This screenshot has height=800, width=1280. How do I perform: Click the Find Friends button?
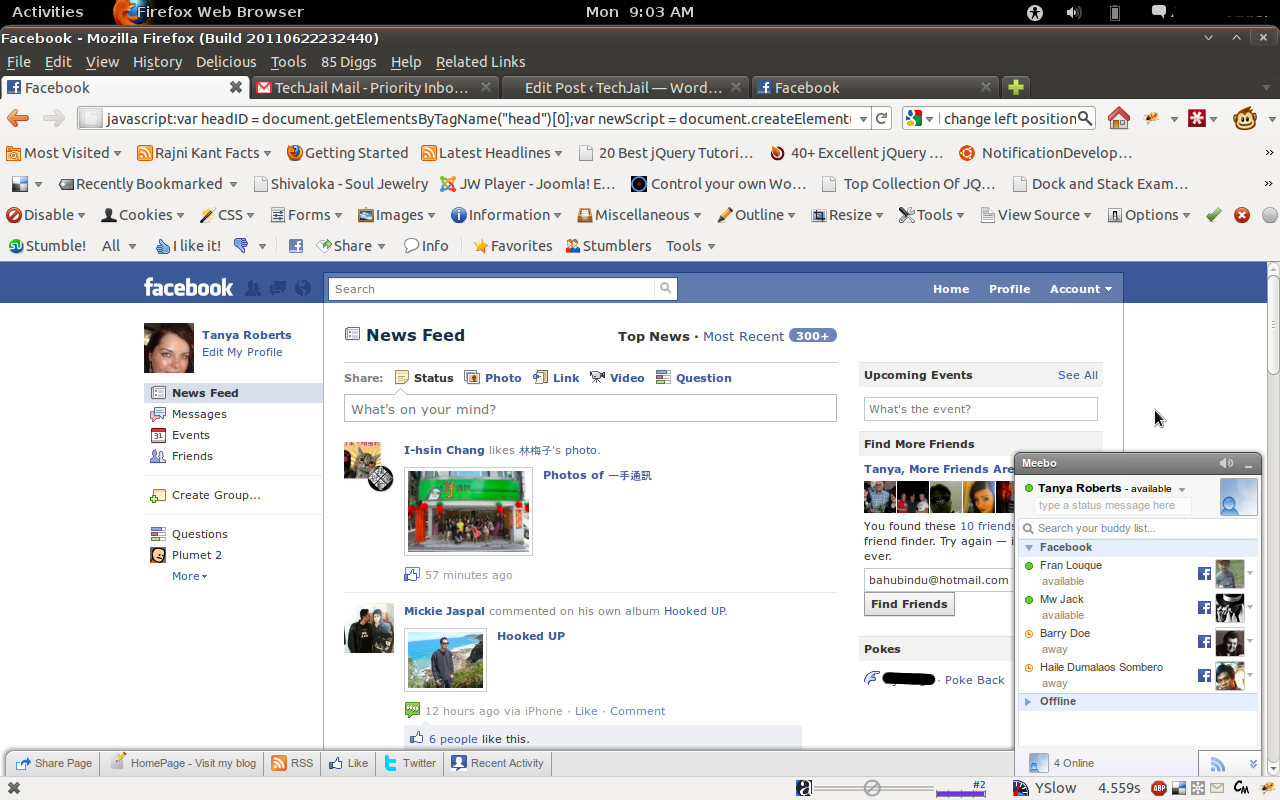909,604
